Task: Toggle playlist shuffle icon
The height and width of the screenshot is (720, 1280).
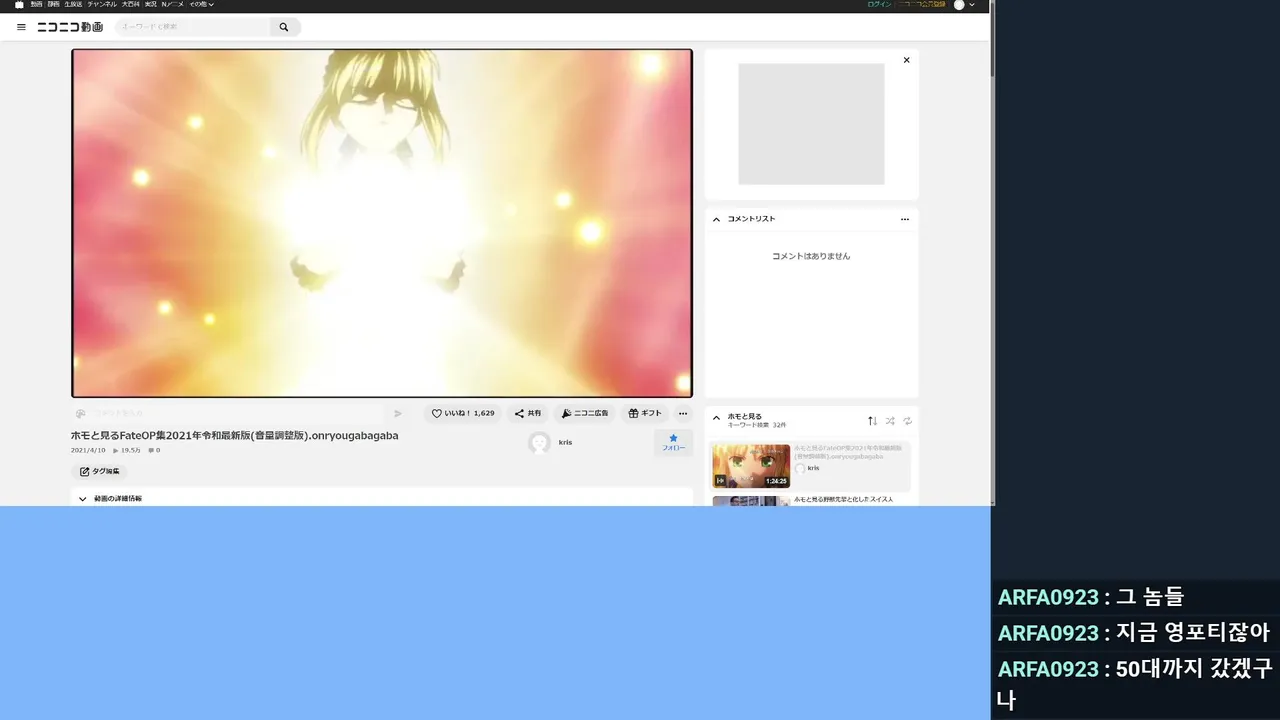Action: pos(890,421)
